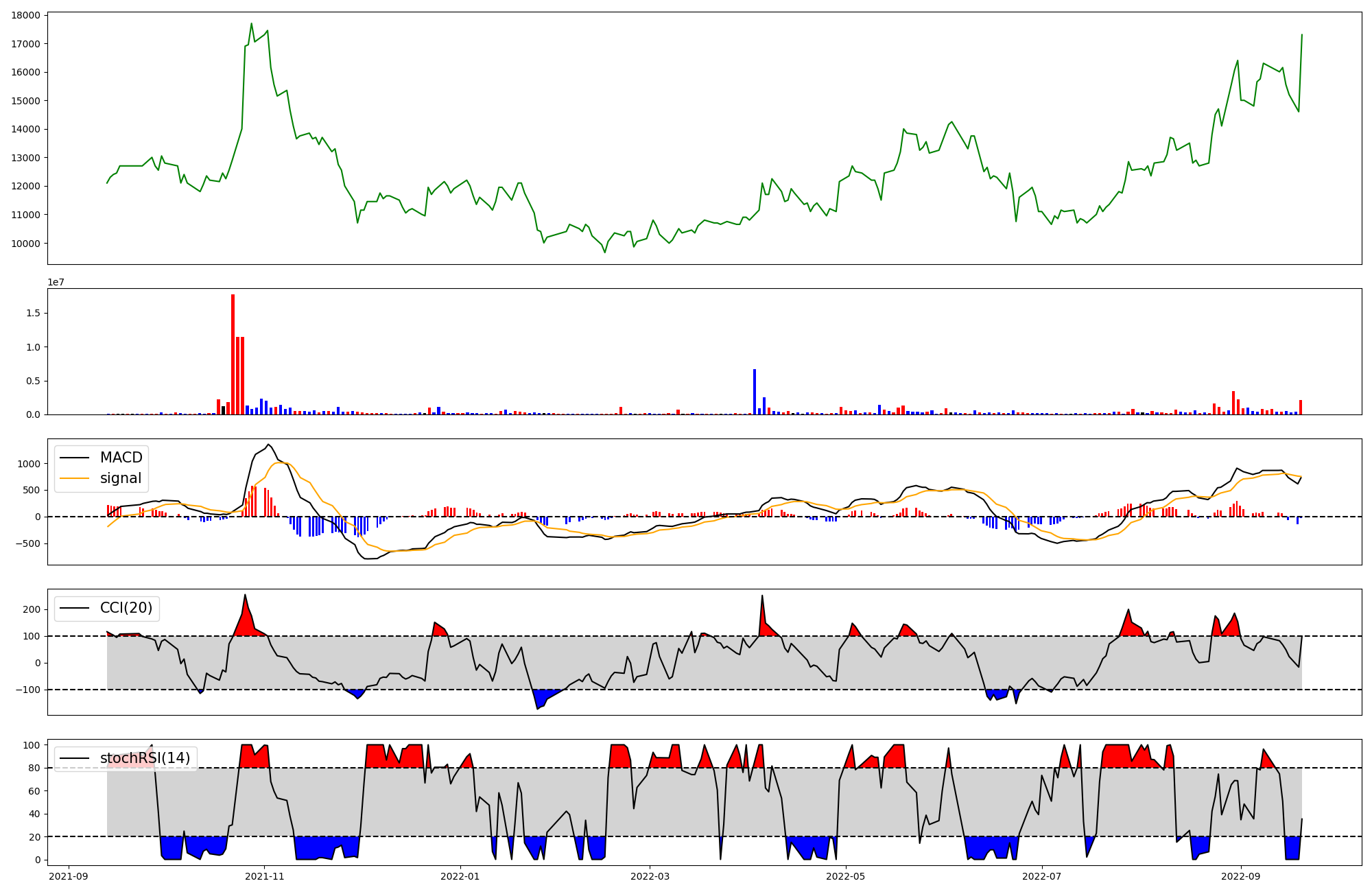Click the 200 tick on CCI axis
Screen dimensions: 1372x892
point(32,609)
